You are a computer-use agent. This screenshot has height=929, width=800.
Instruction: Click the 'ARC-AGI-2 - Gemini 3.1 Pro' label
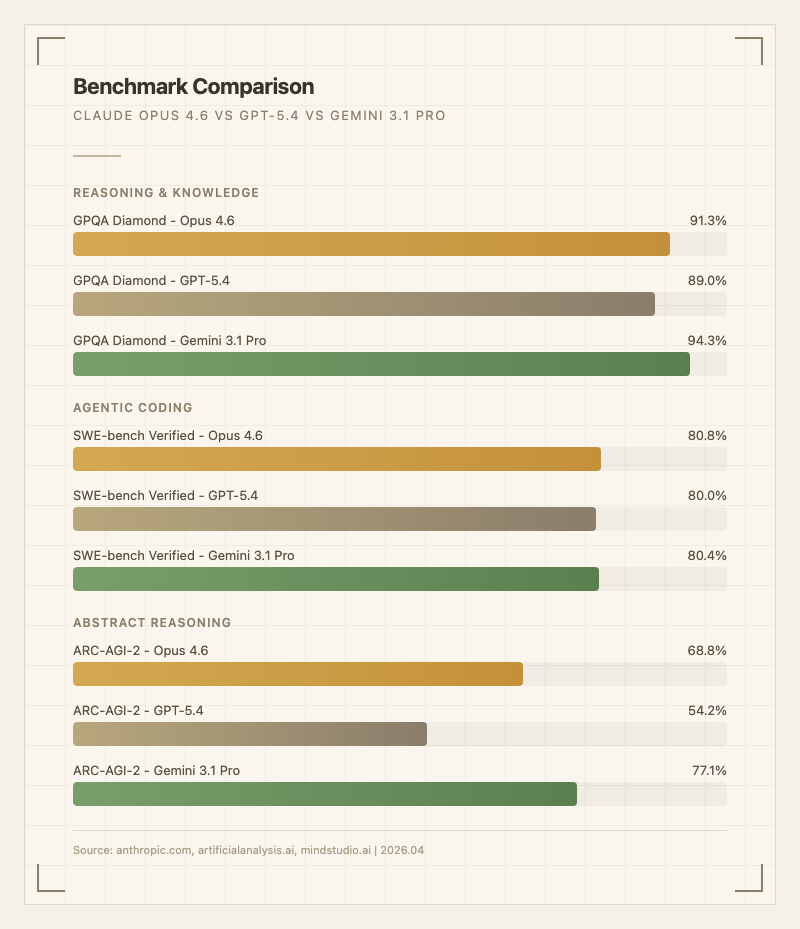[x=156, y=770]
